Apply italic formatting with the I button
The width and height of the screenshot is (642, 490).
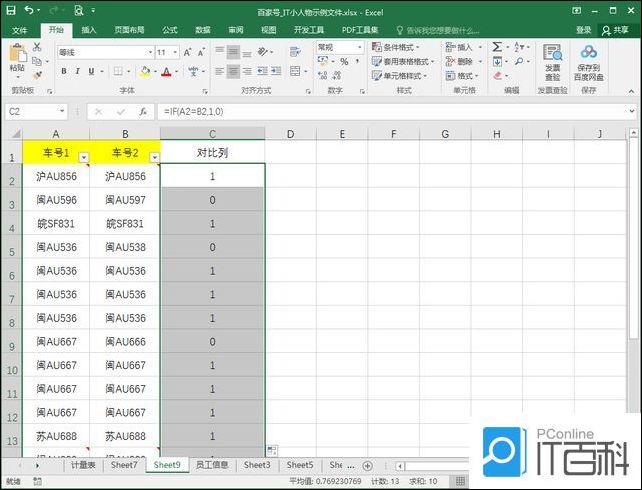click(x=77, y=71)
